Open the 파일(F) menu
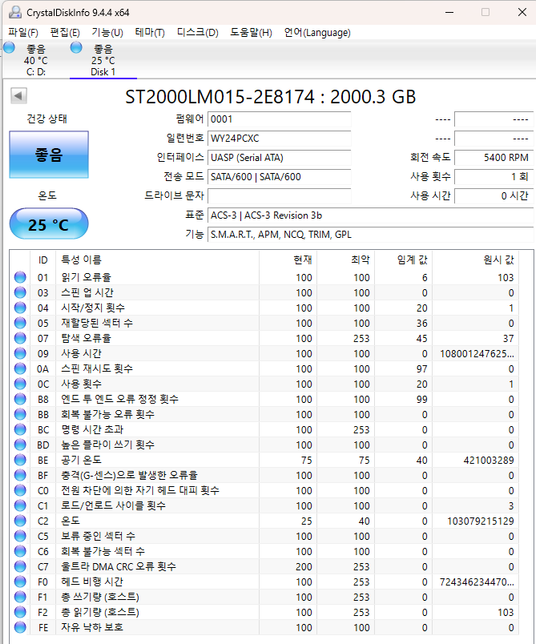 pos(23,32)
